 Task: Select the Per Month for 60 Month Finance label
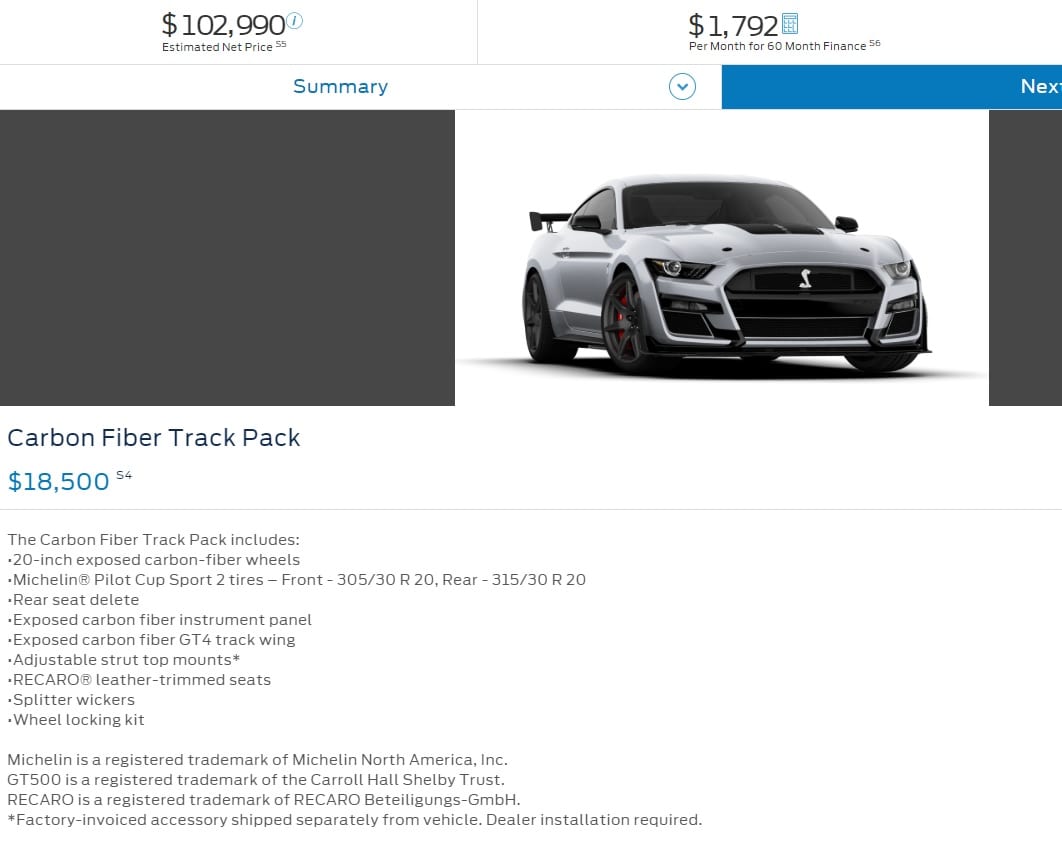click(x=778, y=46)
